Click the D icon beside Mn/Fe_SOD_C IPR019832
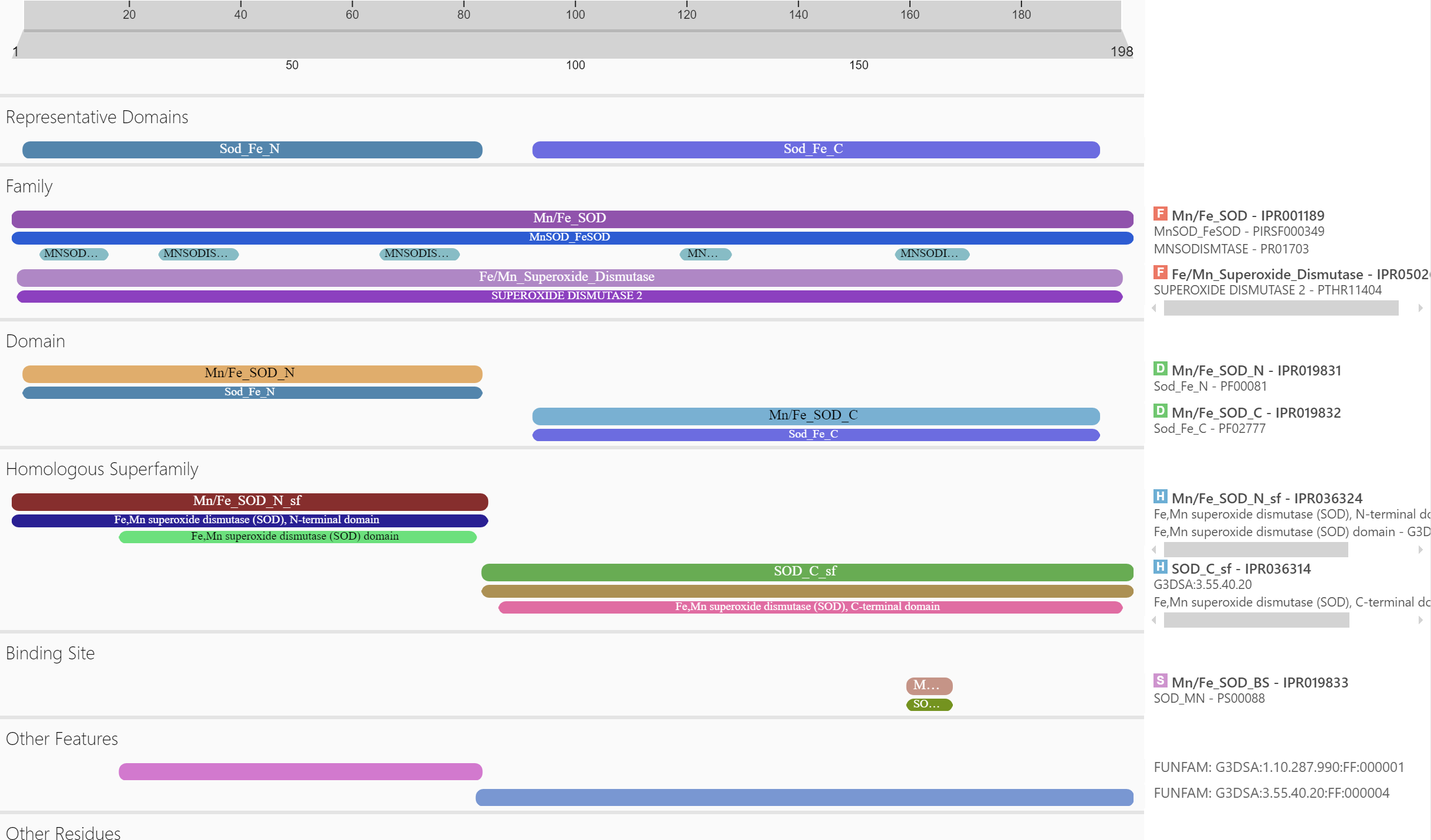Image resolution: width=1431 pixels, height=840 pixels. coord(1160,411)
